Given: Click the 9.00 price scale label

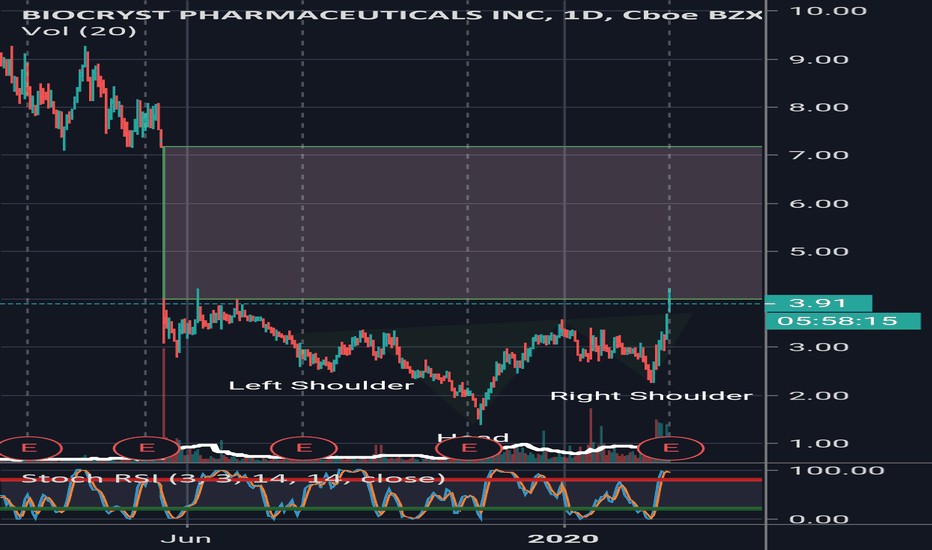Looking at the screenshot, I should 818,59.
